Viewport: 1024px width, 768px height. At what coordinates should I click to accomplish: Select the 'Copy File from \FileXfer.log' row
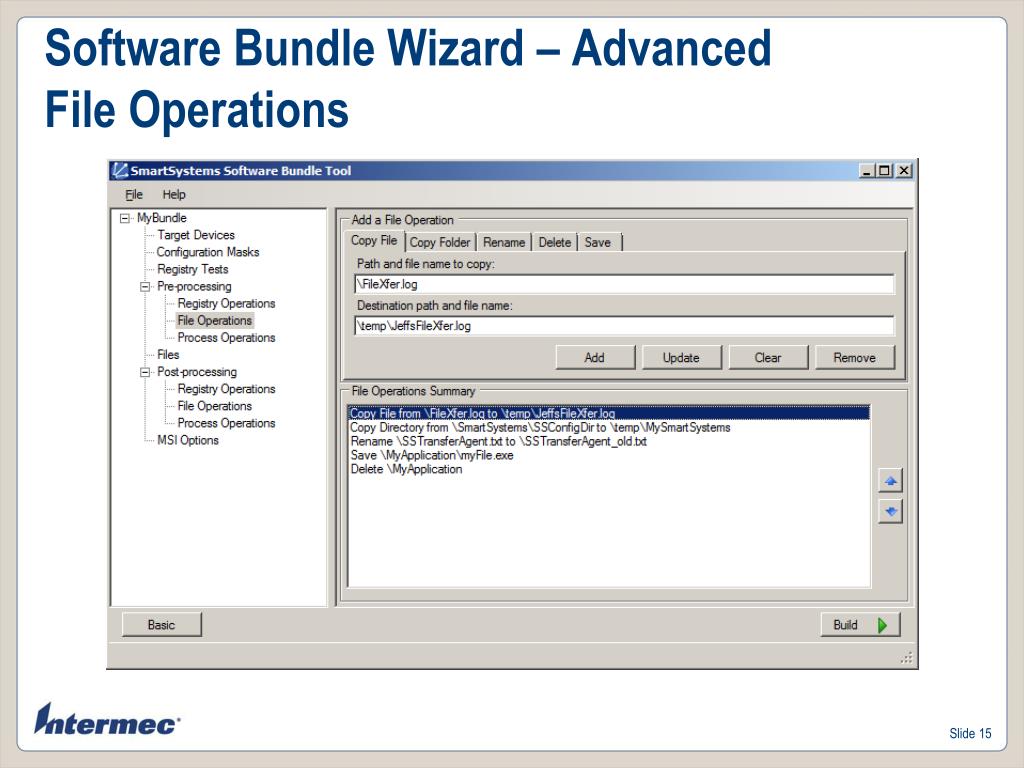(609, 413)
